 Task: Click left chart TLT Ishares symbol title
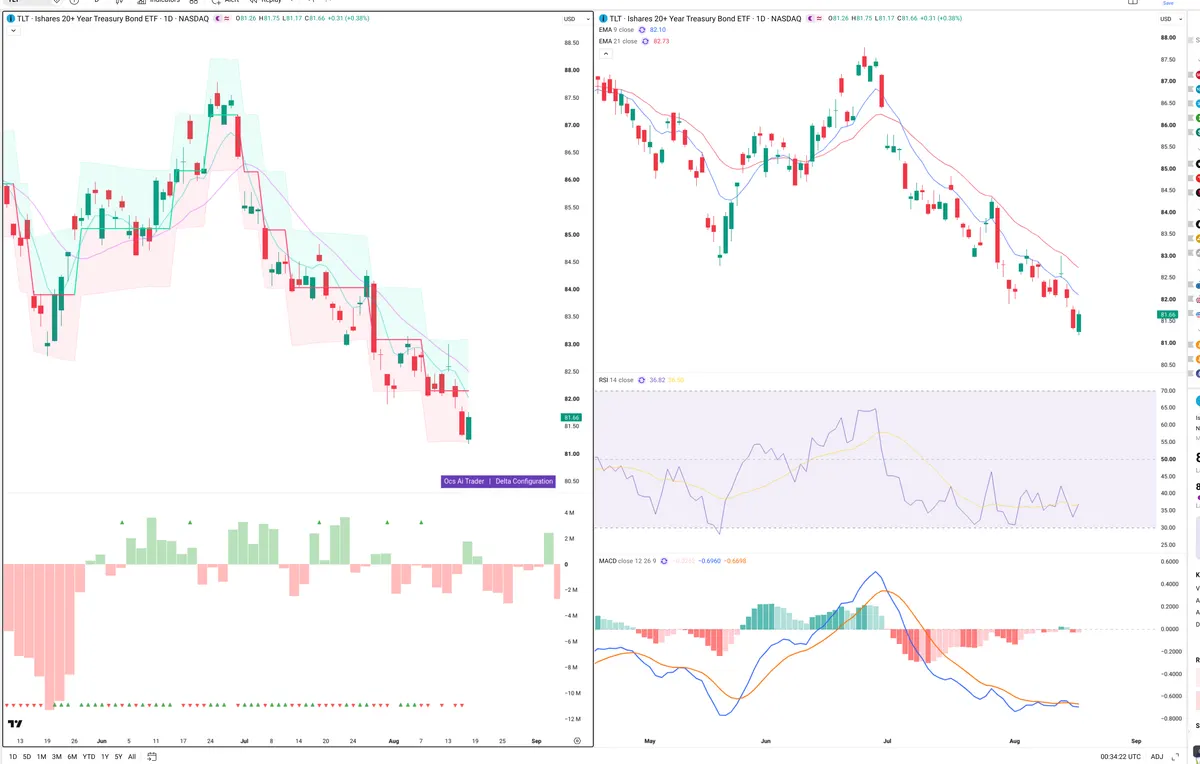click(112, 18)
